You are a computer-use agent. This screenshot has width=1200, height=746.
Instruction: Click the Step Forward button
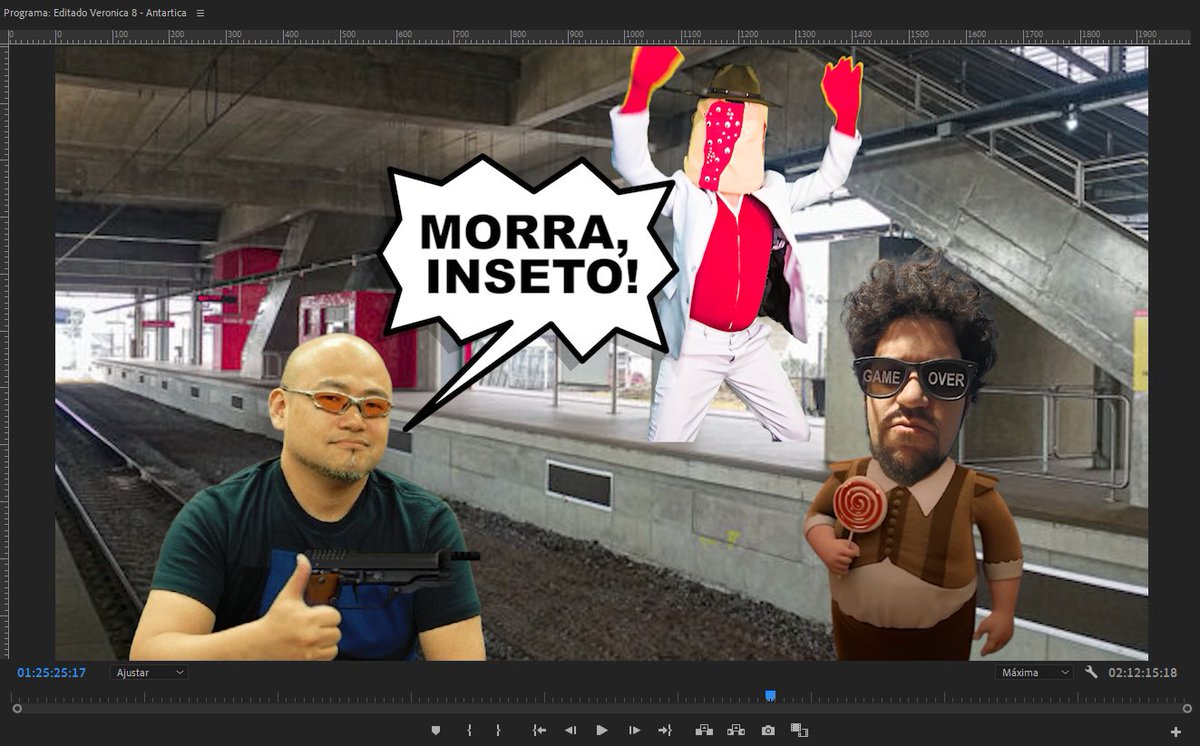[634, 731]
